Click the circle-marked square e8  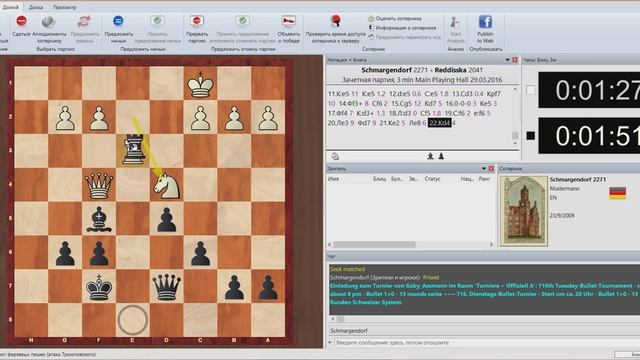tap(133, 320)
